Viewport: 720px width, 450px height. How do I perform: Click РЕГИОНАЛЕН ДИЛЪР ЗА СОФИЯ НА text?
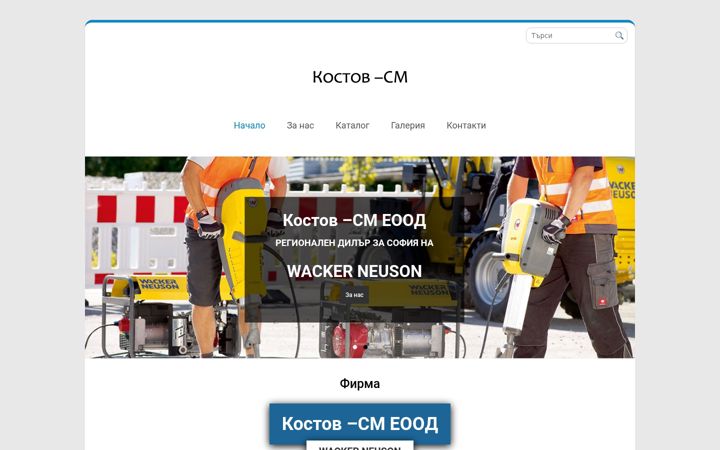click(x=354, y=243)
